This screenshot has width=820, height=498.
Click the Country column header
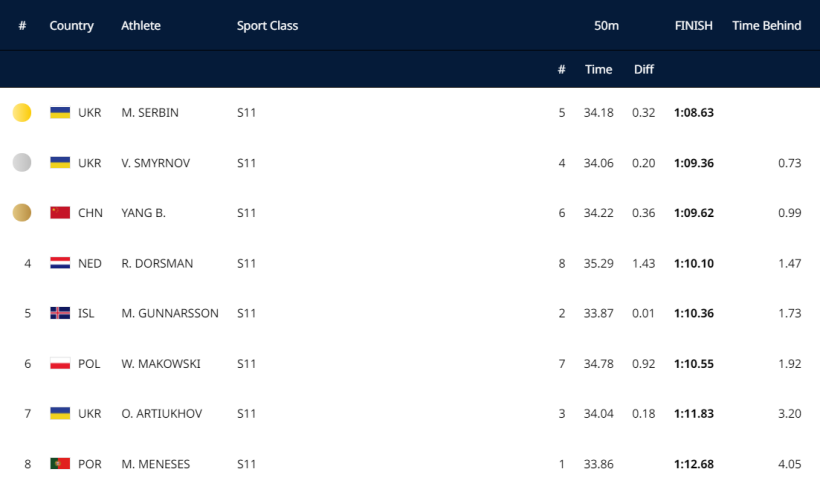coord(71,26)
